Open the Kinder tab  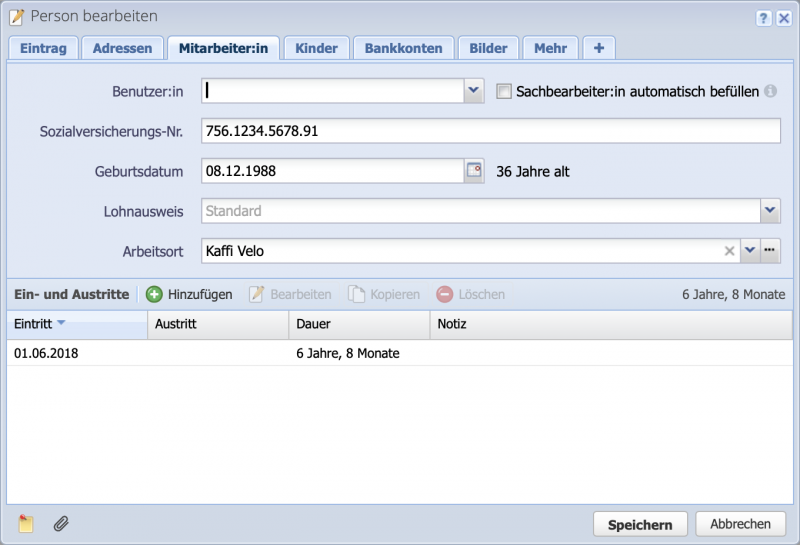point(316,48)
